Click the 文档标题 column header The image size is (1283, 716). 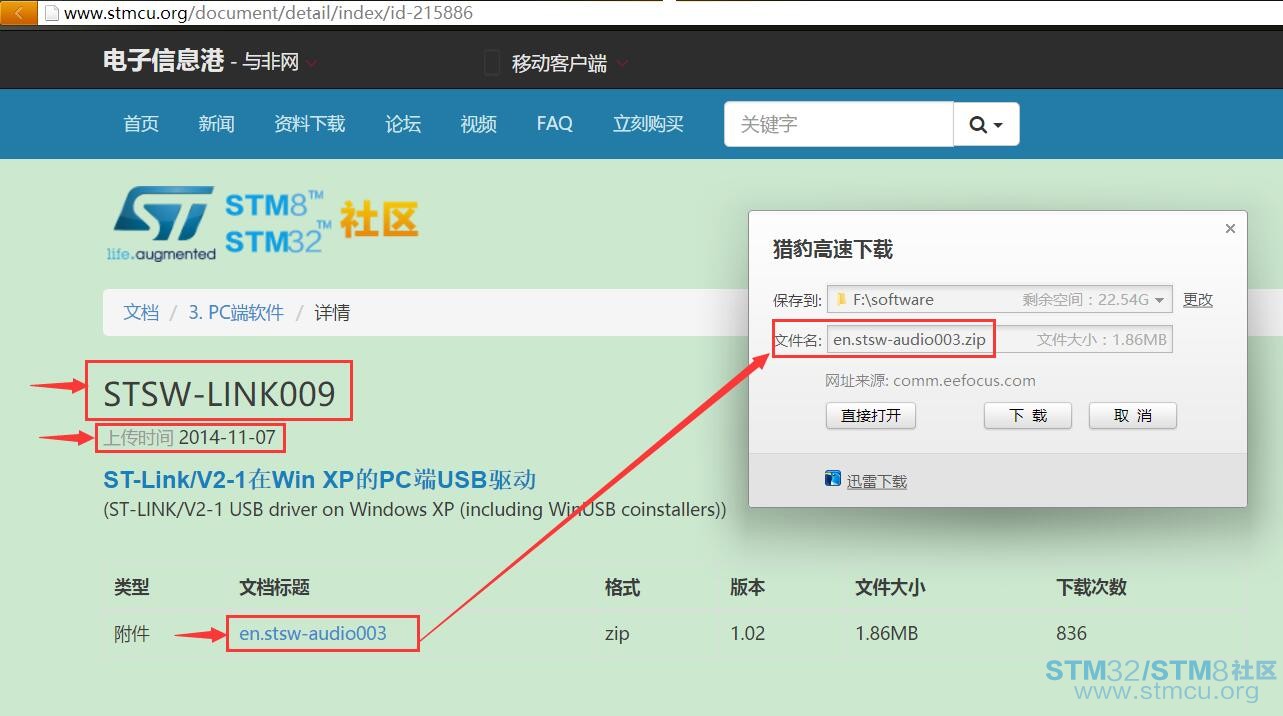click(x=275, y=587)
